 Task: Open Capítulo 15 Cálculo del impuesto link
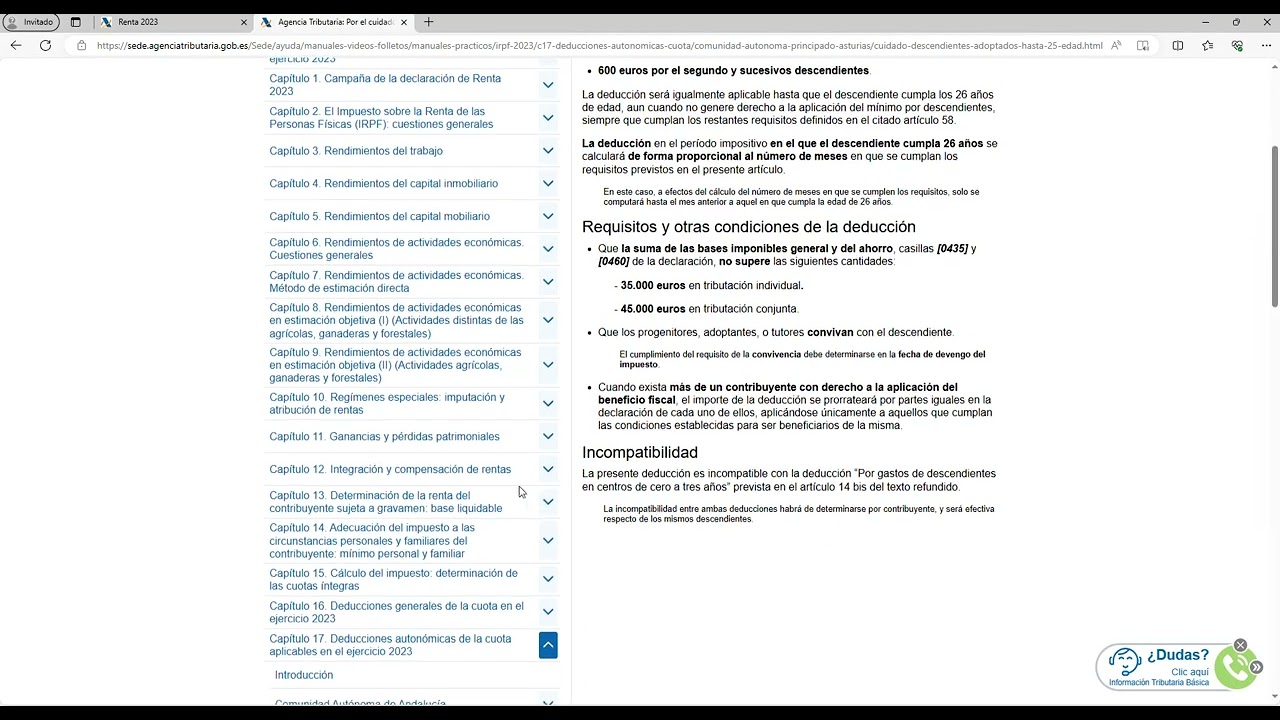point(393,579)
